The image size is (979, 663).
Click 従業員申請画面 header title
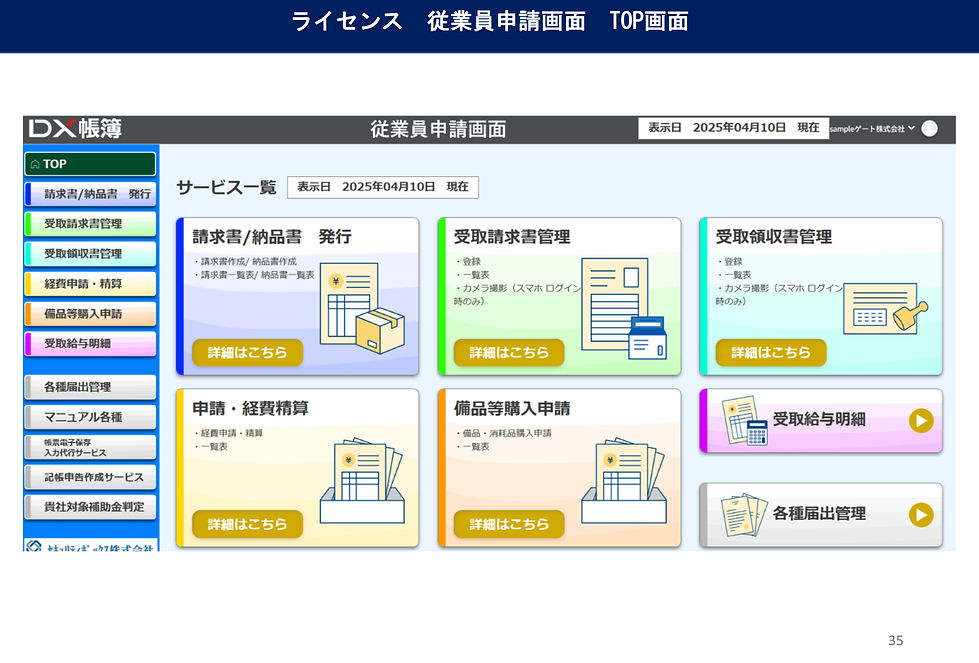tap(438, 129)
